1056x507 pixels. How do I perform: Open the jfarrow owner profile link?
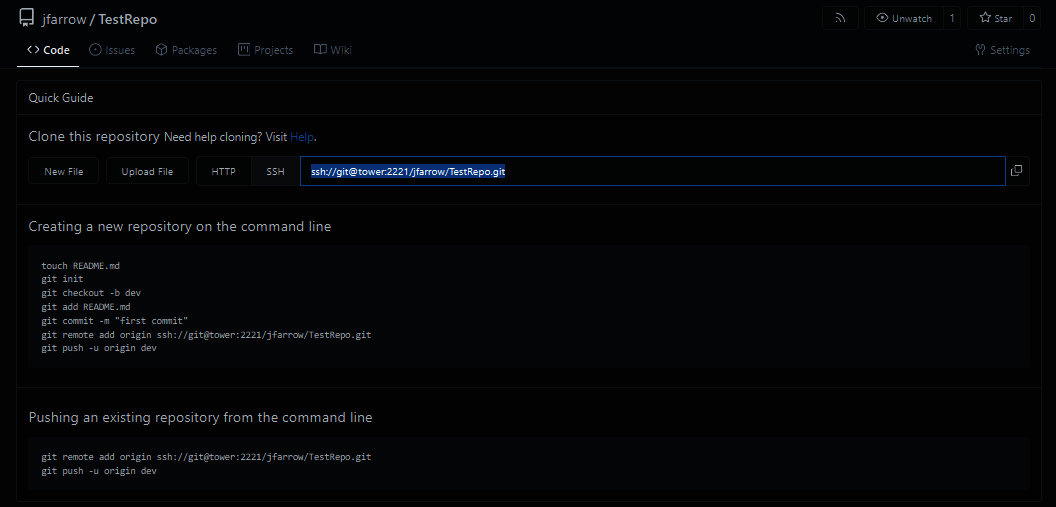point(65,19)
